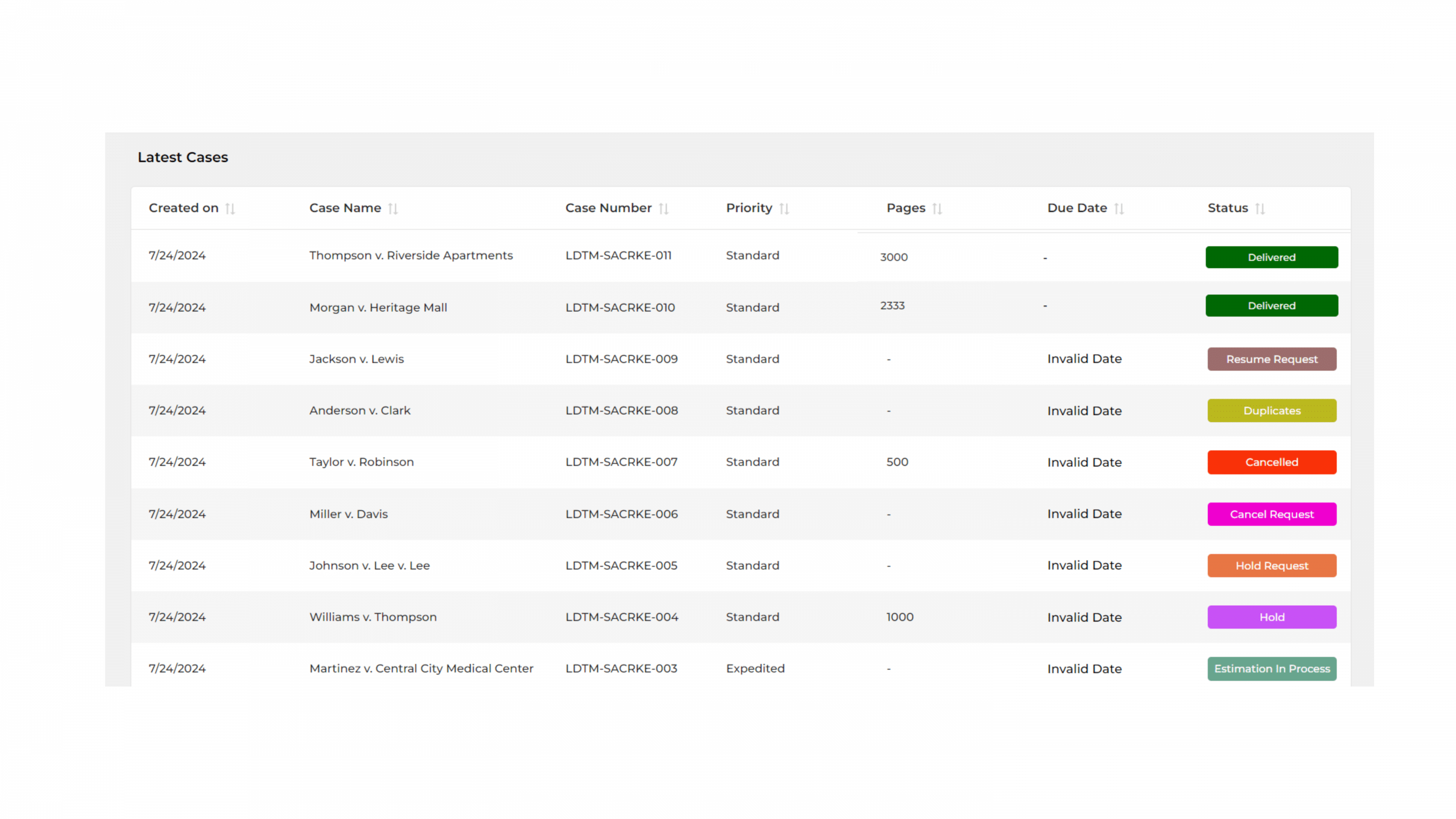
Task: Open case Miller v. Davis
Action: tap(349, 514)
